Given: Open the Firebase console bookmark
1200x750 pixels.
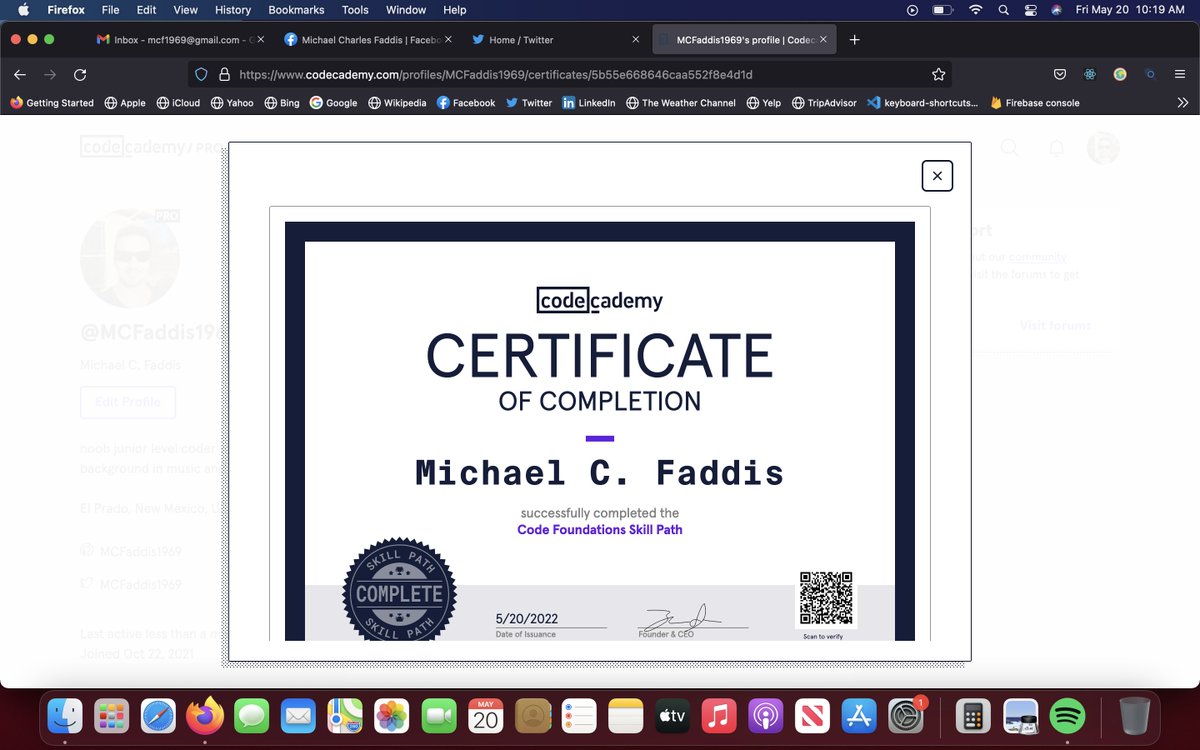Looking at the screenshot, I should tap(1035, 102).
